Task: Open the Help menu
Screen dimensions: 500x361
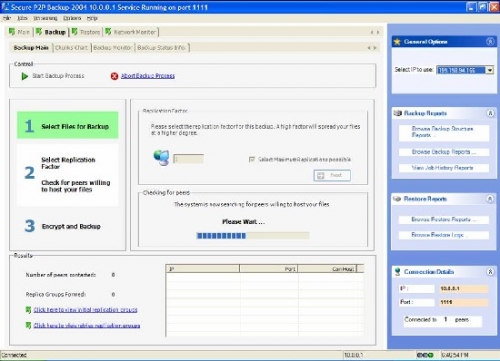Action: click(x=92, y=18)
